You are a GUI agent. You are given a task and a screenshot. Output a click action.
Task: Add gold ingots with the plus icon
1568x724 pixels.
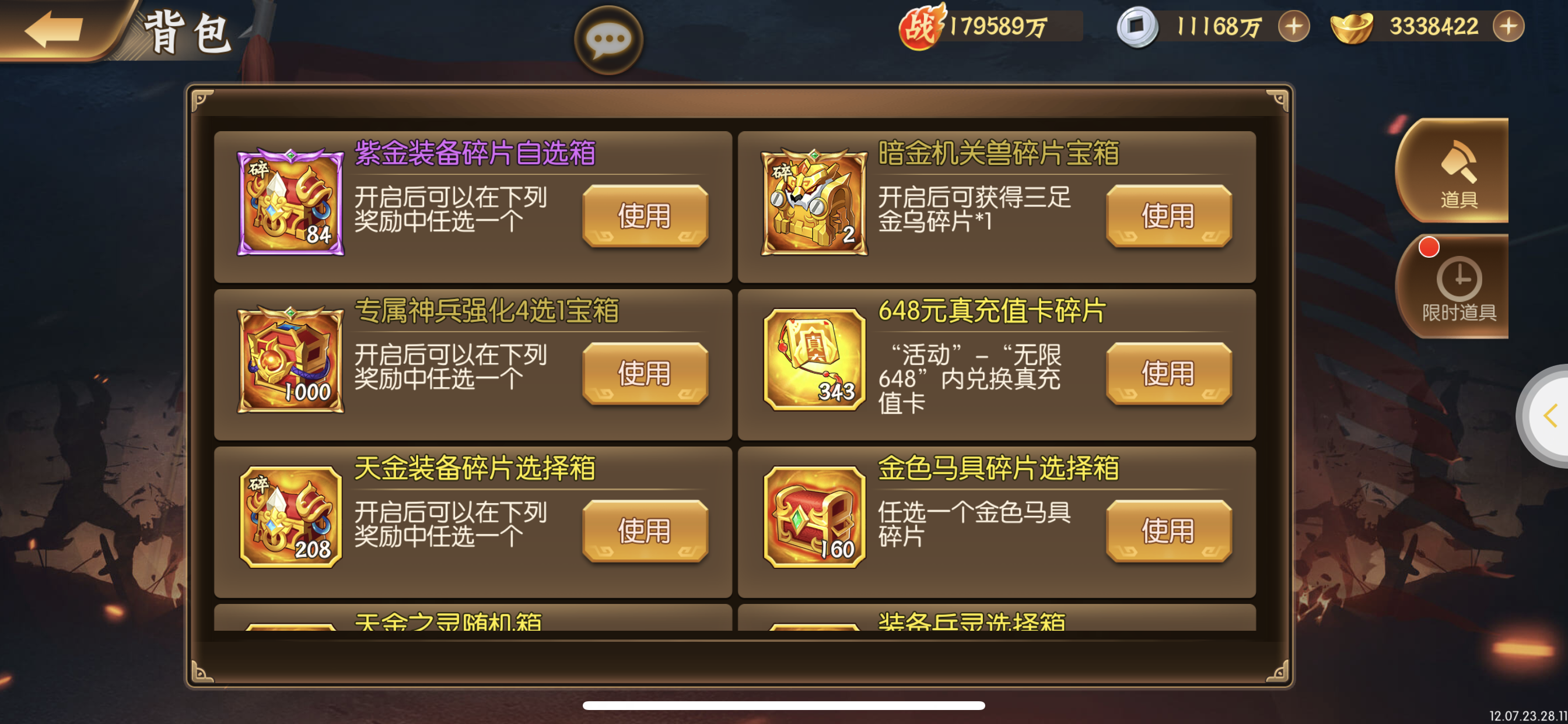click(x=1508, y=27)
